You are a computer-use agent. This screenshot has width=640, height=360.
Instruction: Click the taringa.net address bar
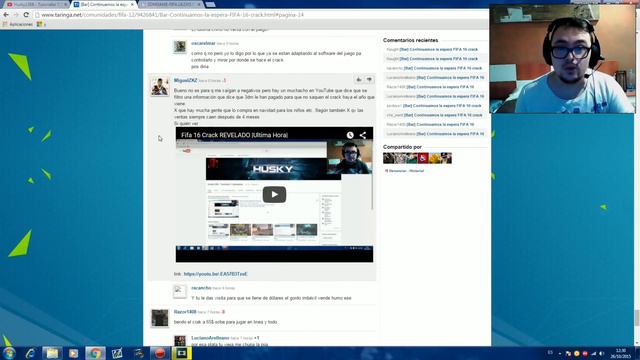260,15
